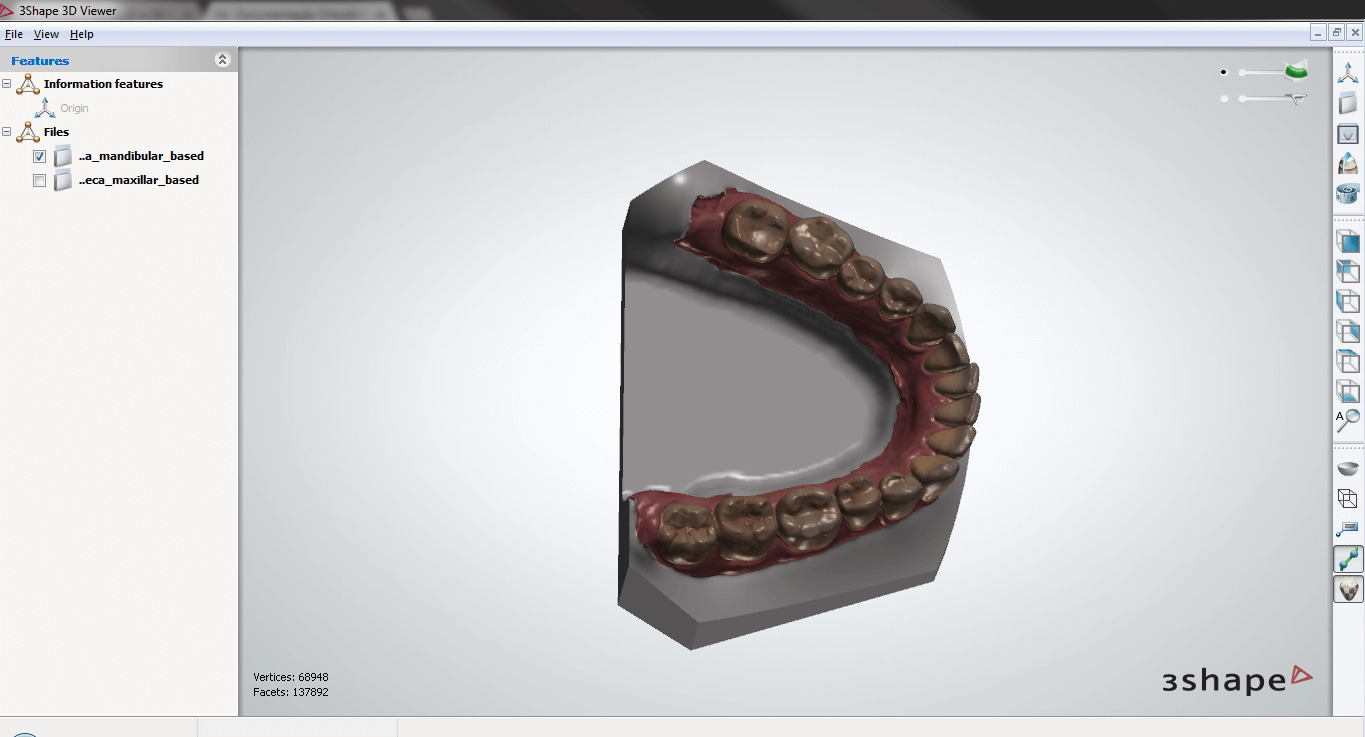The height and width of the screenshot is (737, 1365).
Task: Open the View menu
Action: click(46, 34)
